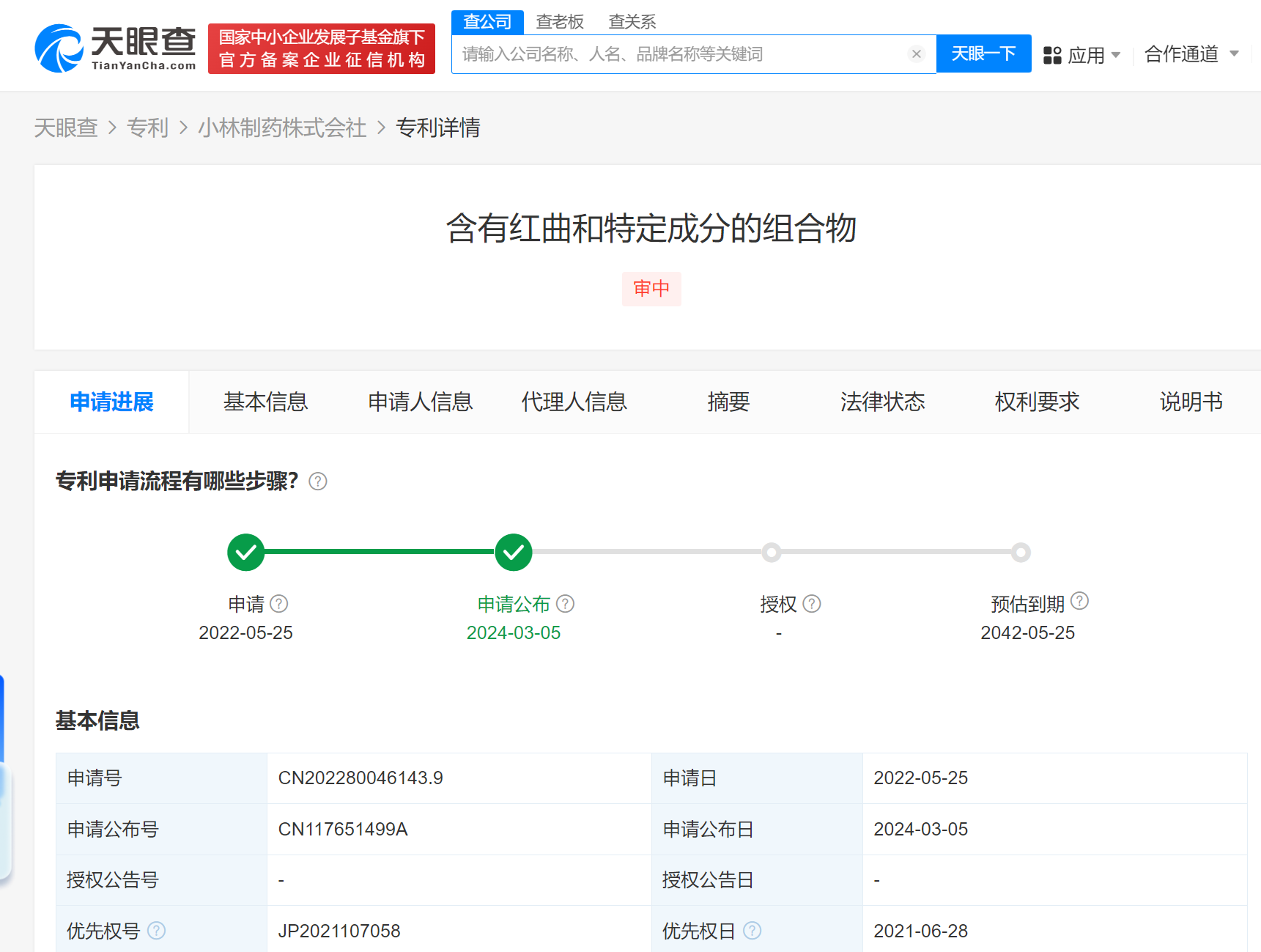Click help icon beside 优先权号
The height and width of the screenshot is (952, 1261).
click(x=156, y=931)
